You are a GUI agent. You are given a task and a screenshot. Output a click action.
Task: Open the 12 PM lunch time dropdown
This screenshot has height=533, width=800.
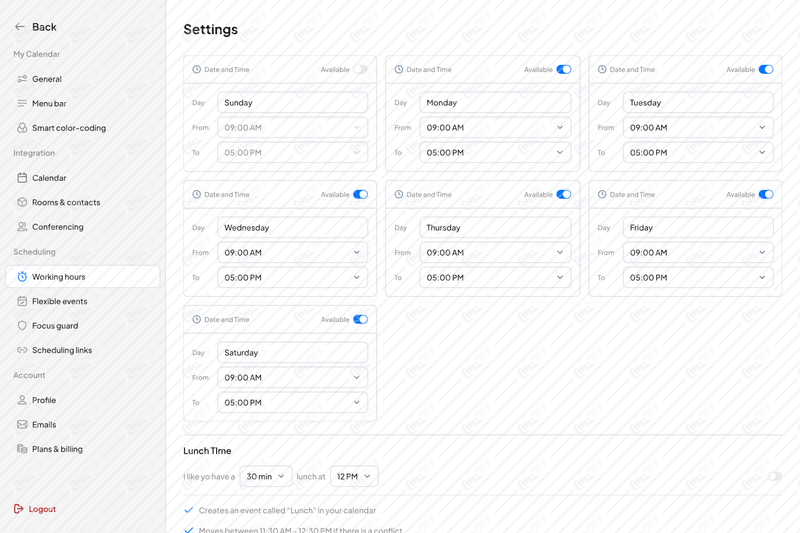point(354,476)
